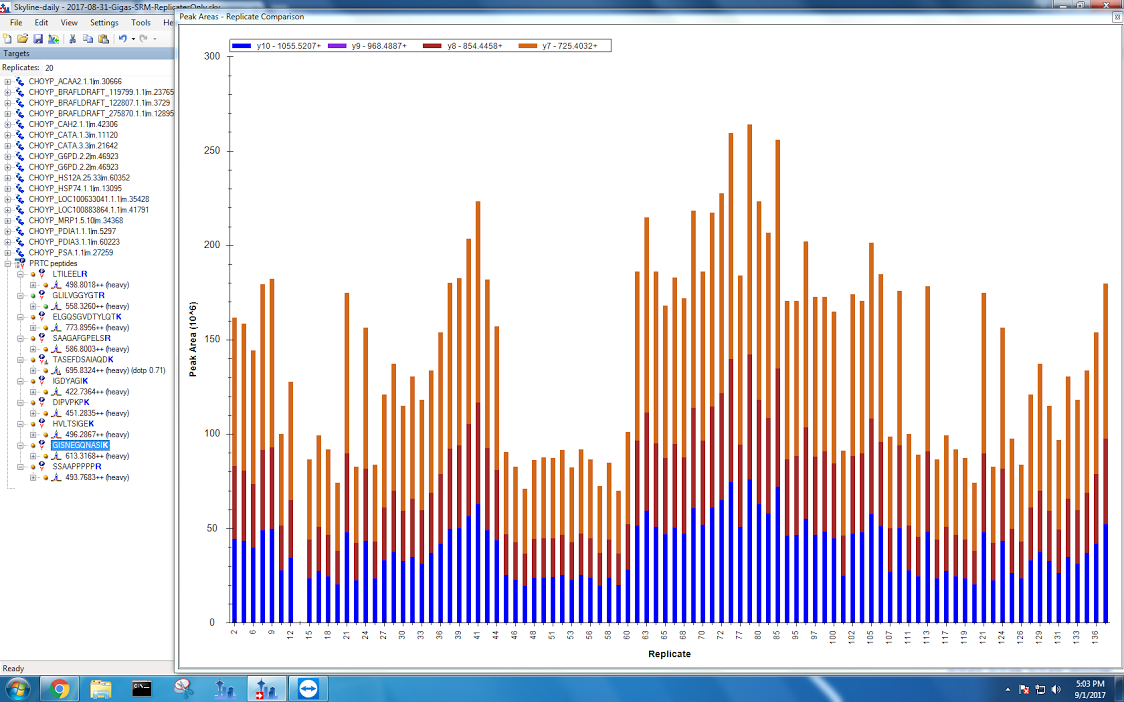Collapse the PRTC peptides tree node
This screenshot has height=702, width=1124.
[x=8, y=263]
